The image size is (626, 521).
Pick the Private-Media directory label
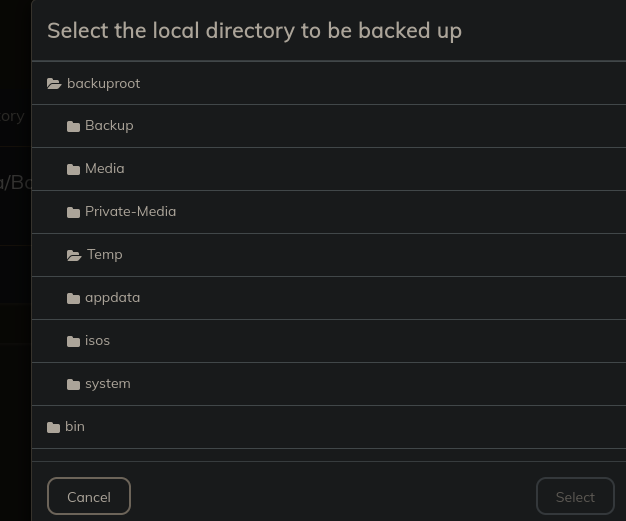pos(130,211)
